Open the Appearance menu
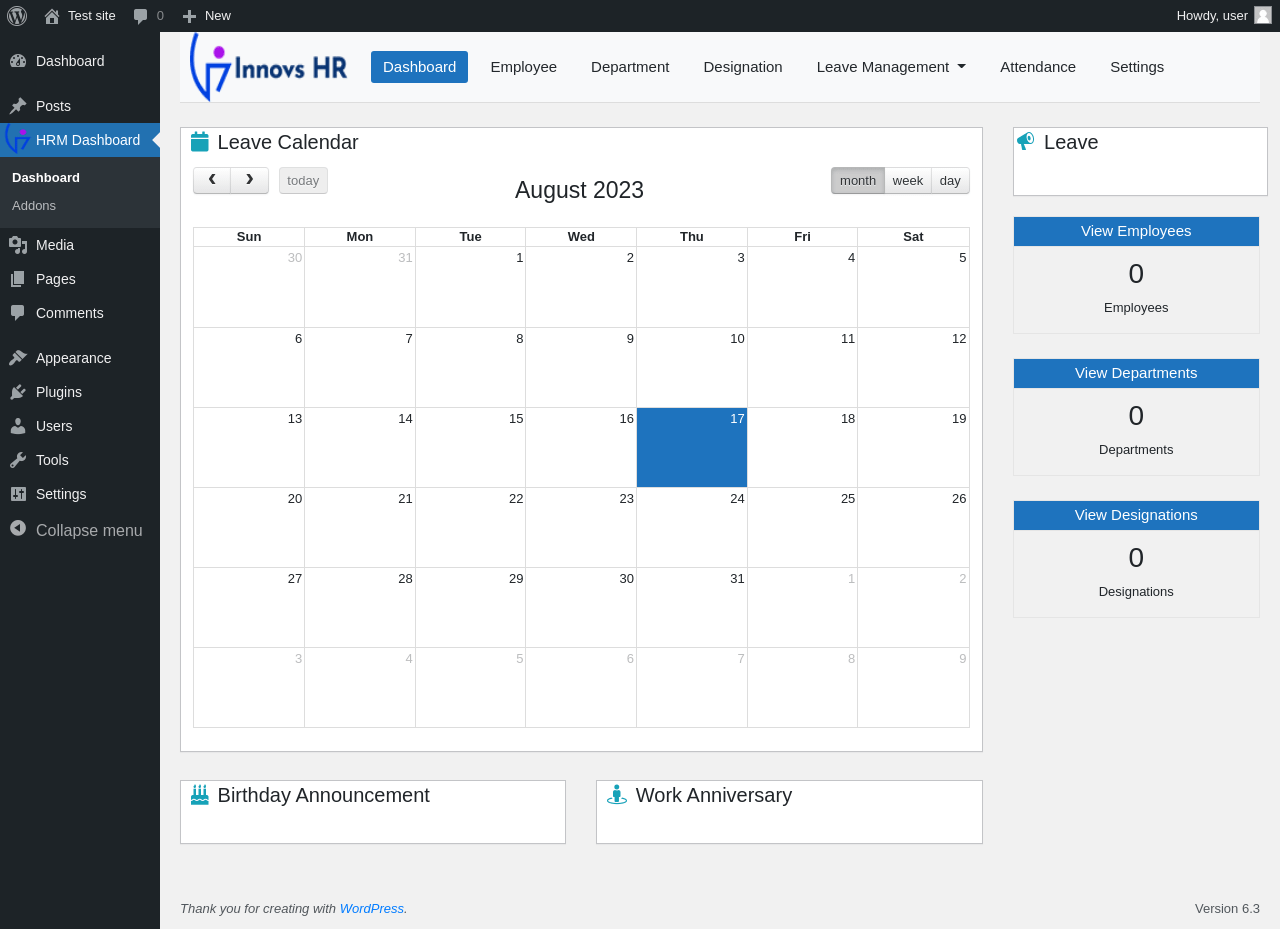This screenshot has height=929, width=1280. click(x=80, y=358)
